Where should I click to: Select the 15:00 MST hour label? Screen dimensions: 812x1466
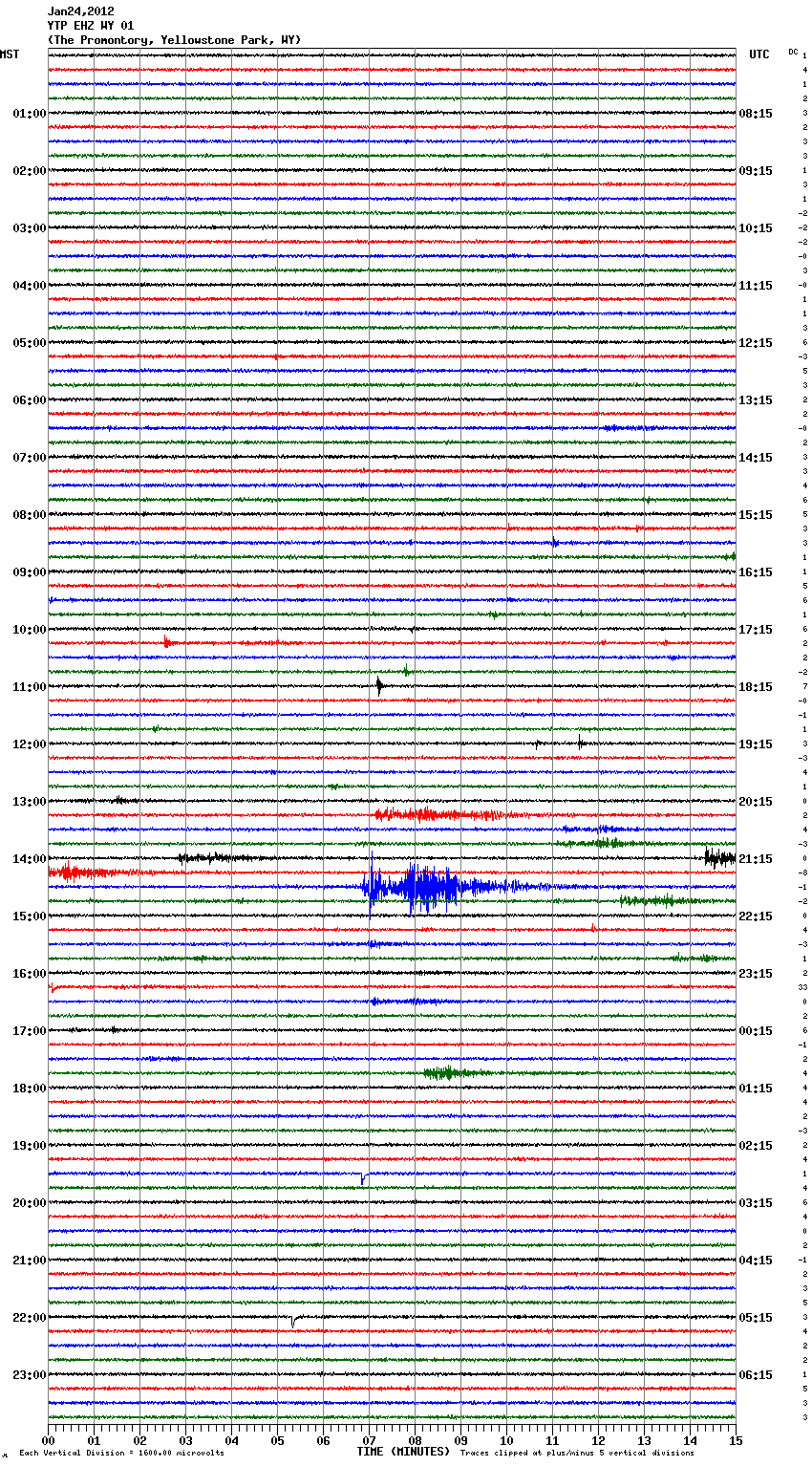pos(30,916)
